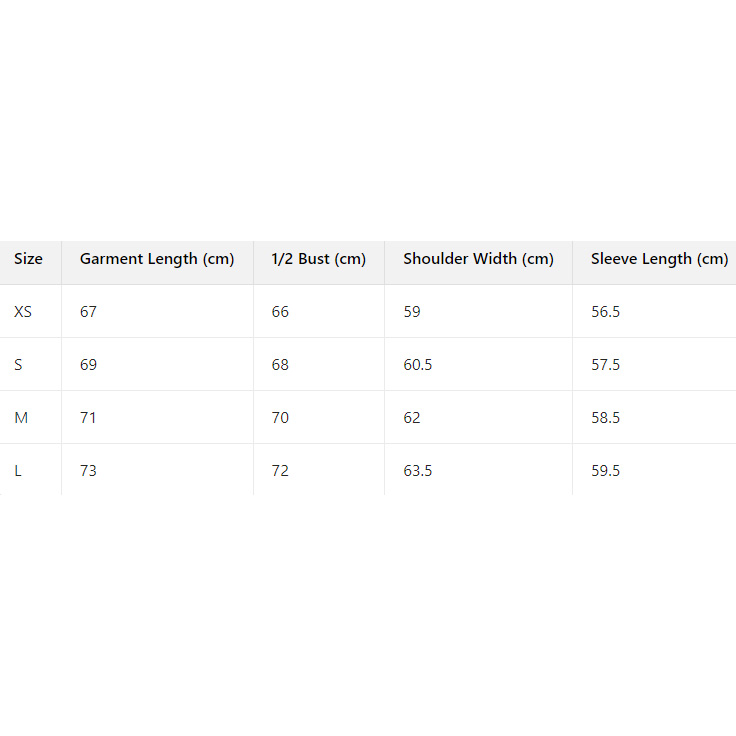Image resolution: width=736 pixels, height=736 pixels.
Task: Click the Size column header
Action: pyautogui.click(x=28, y=259)
